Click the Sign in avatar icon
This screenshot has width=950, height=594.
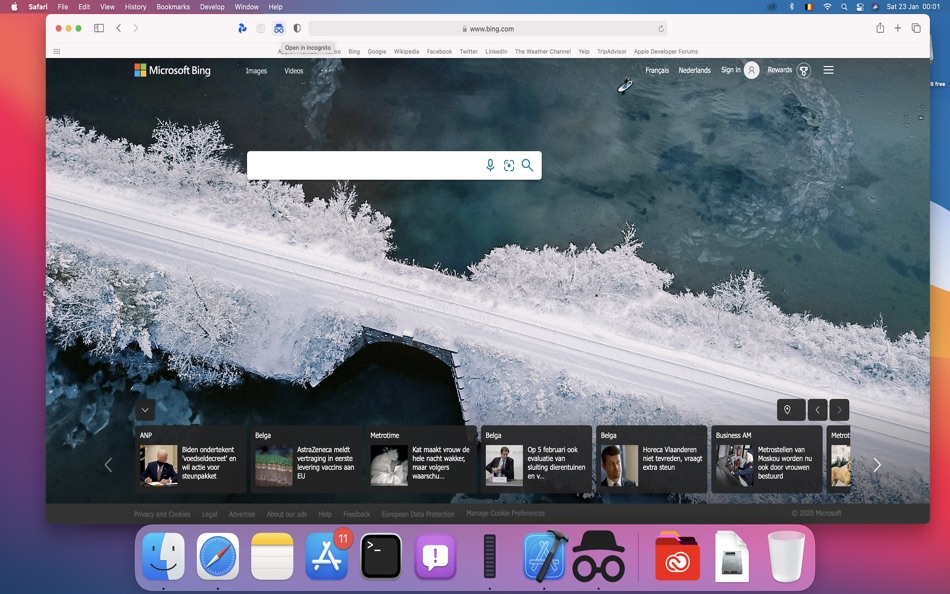point(752,70)
